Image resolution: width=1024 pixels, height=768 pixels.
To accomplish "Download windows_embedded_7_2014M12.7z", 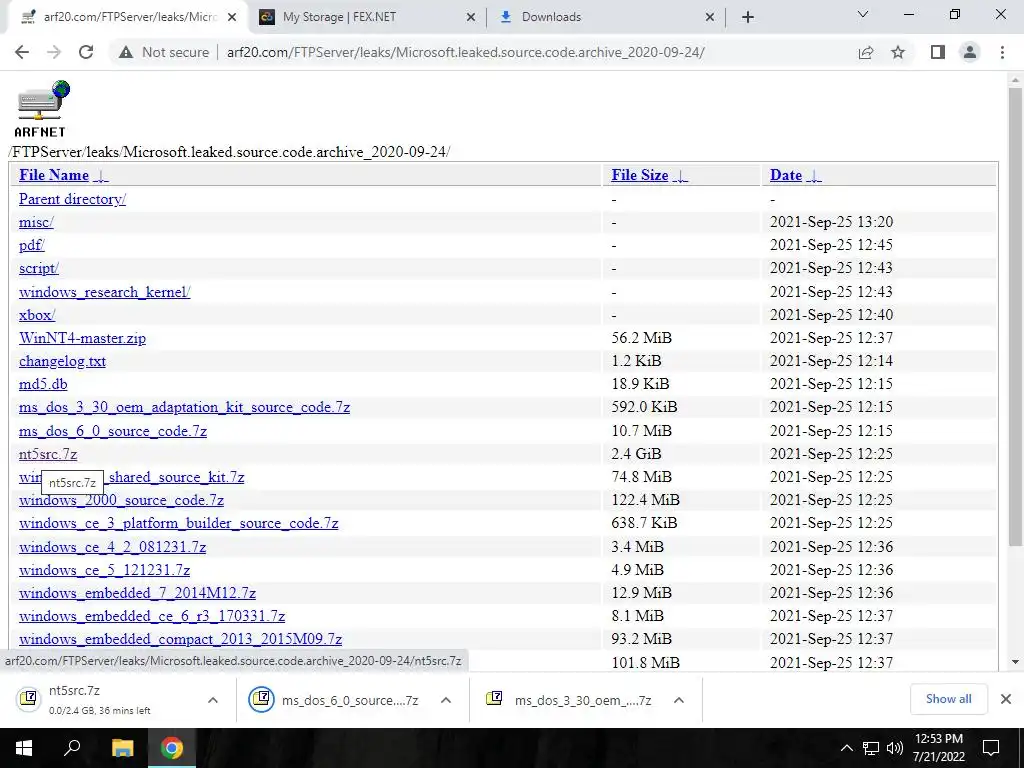I will pos(137,593).
